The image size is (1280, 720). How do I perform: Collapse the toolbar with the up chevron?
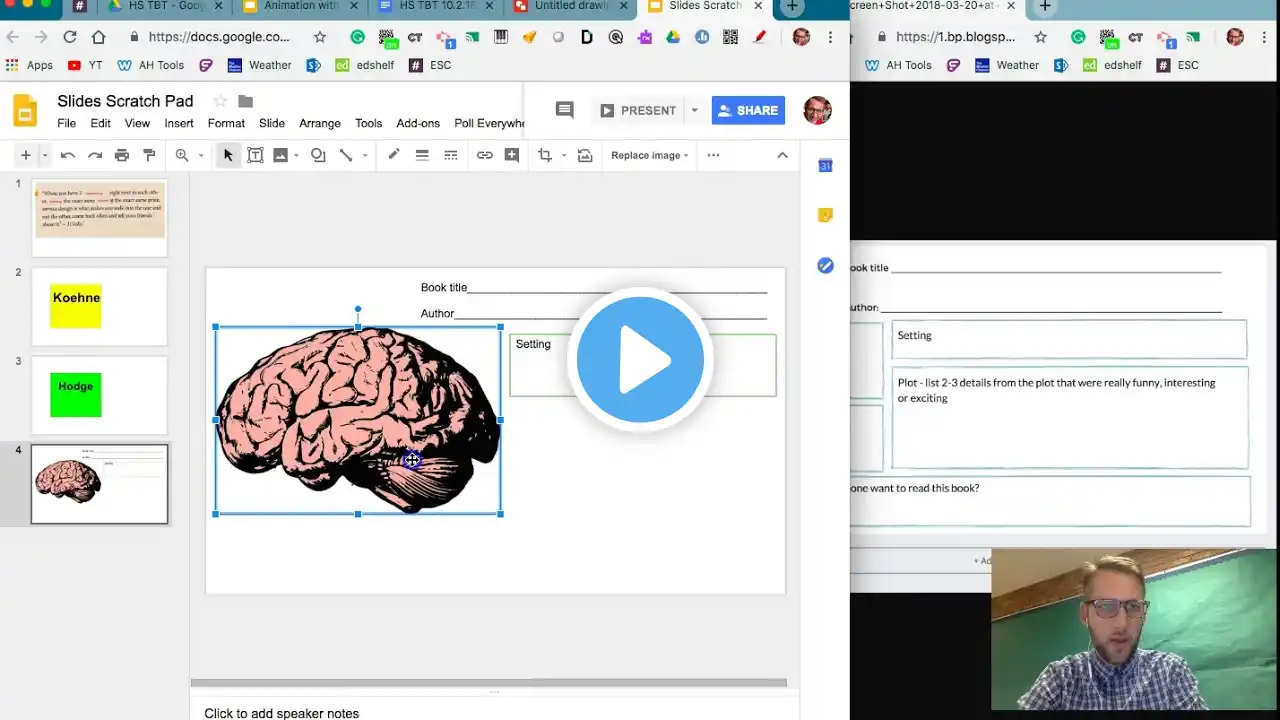(782, 155)
